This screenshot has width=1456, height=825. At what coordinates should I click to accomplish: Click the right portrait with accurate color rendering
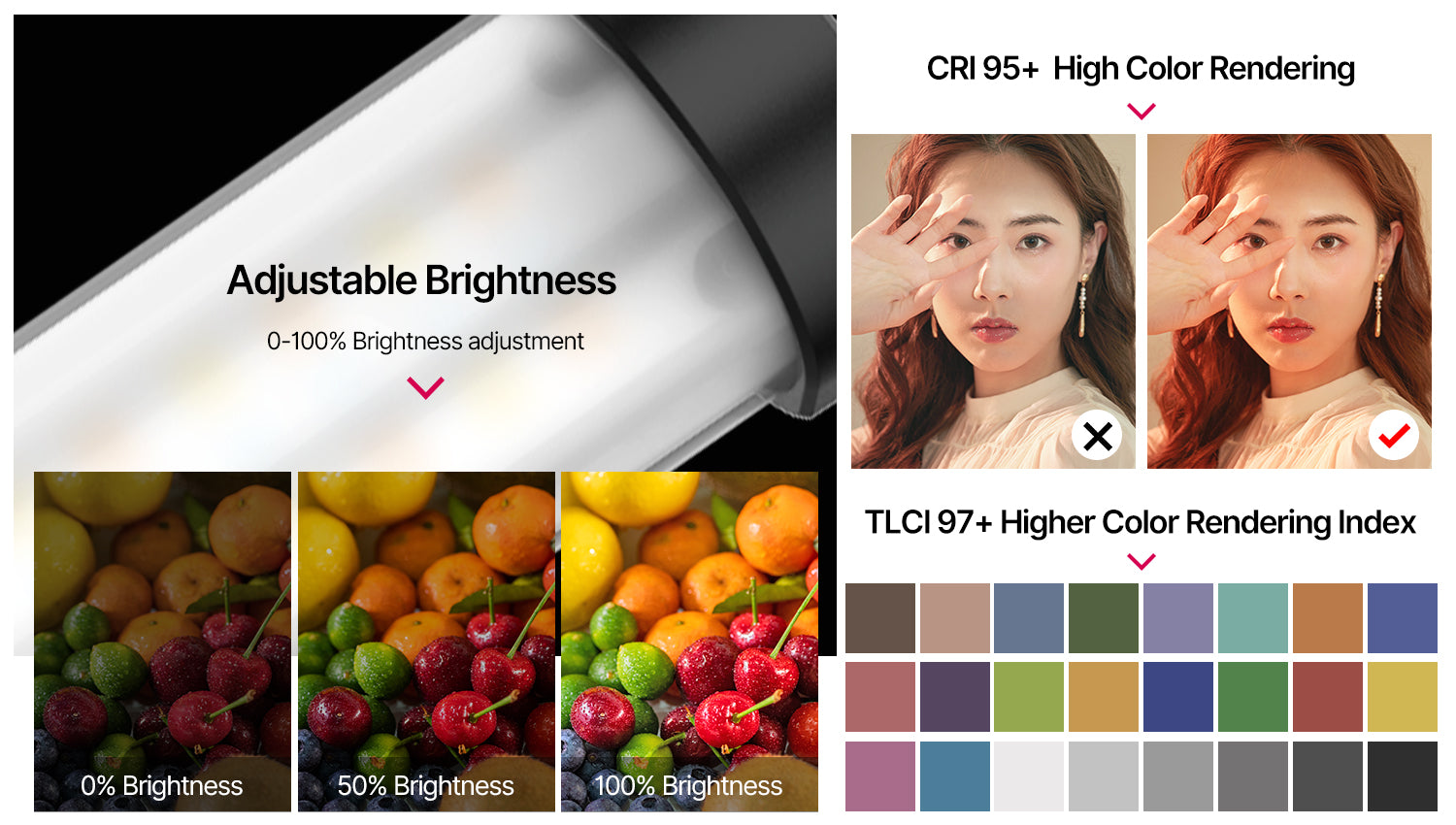point(1289,301)
